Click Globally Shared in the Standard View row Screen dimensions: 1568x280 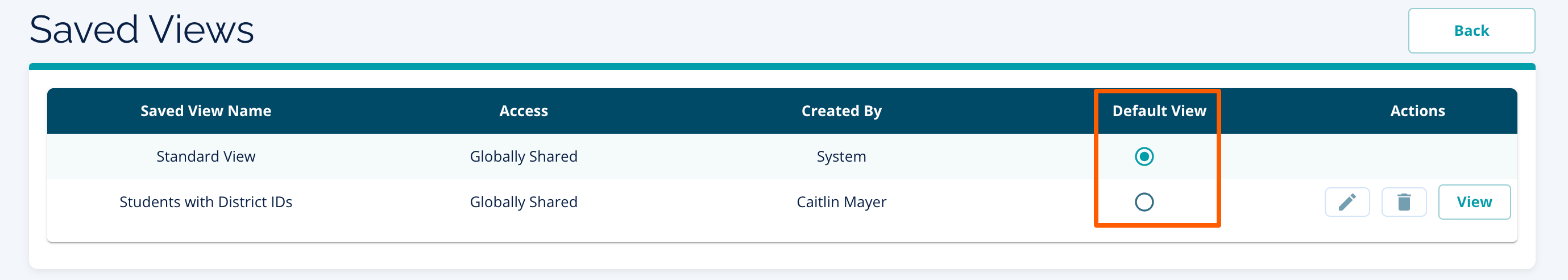[x=524, y=157]
